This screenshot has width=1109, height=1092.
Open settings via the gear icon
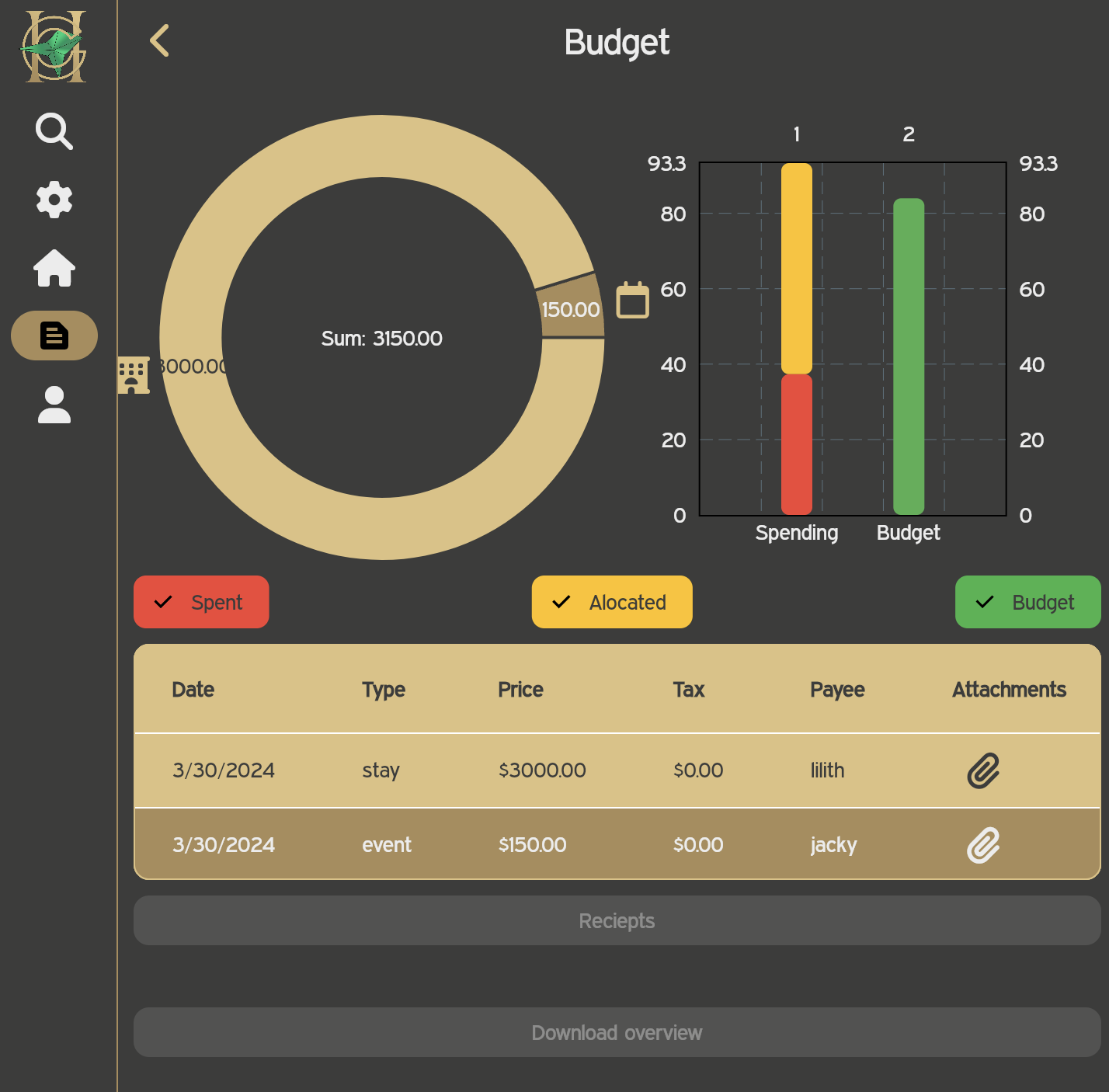pyautogui.click(x=54, y=200)
